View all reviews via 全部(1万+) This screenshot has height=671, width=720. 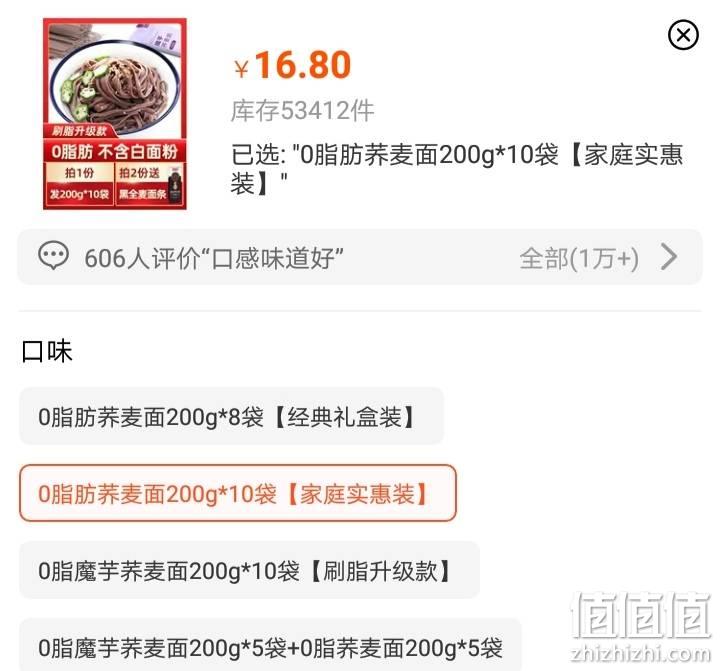pos(579,258)
